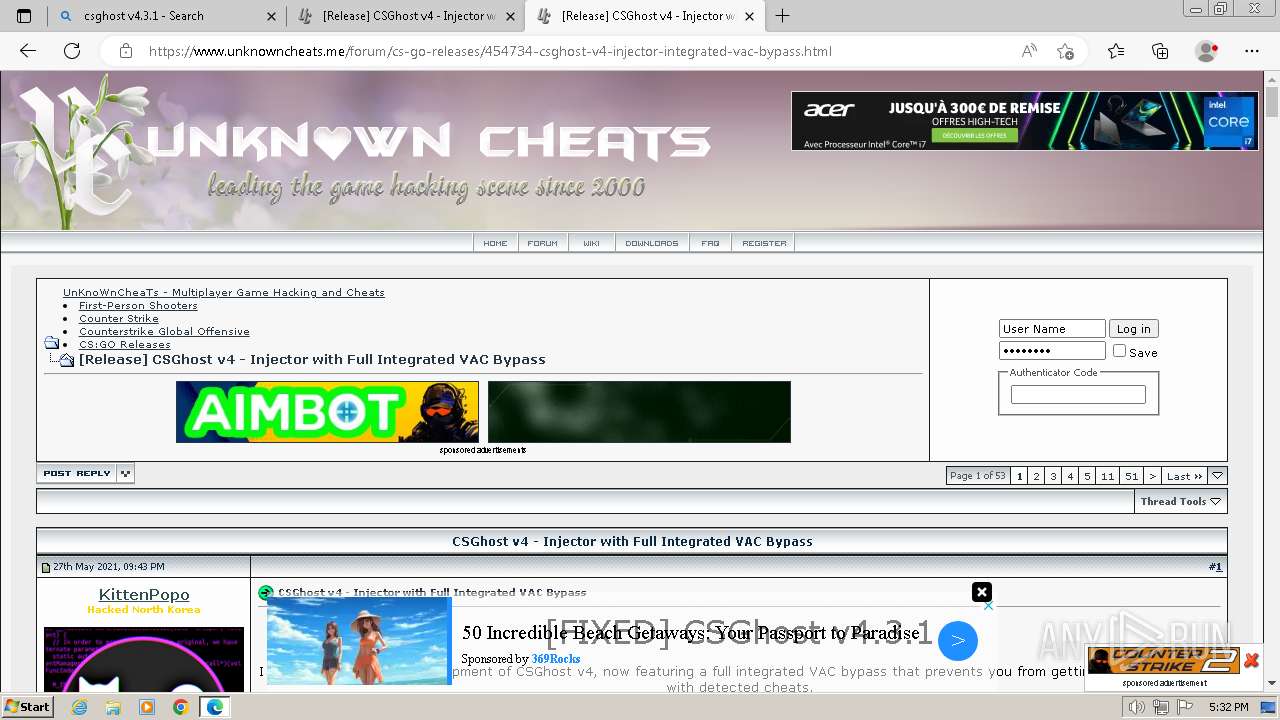This screenshot has height=720, width=1280.
Task: Reload the current page
Action: [x=72, y=51]
